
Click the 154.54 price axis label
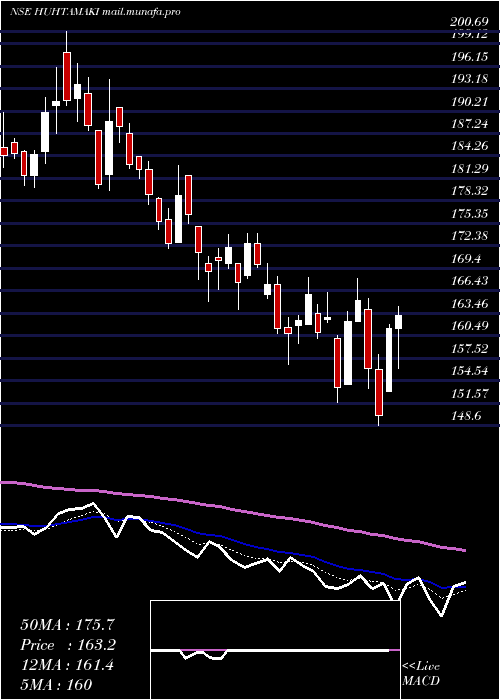tap(470, 371)
